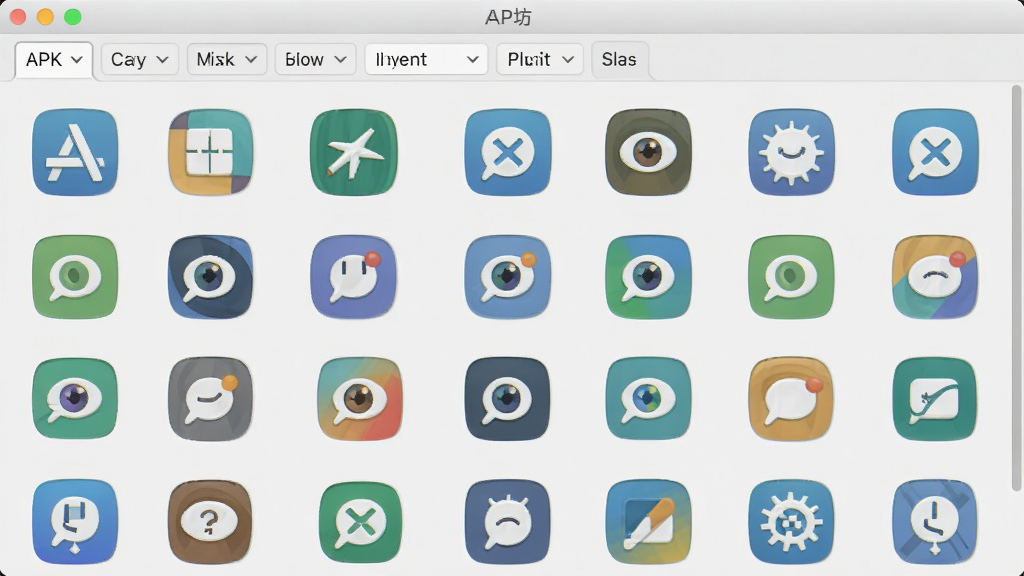Click the eye icon on olive-brown background
The height and width of the screenshot is (576, 1024).
point(648,152)
